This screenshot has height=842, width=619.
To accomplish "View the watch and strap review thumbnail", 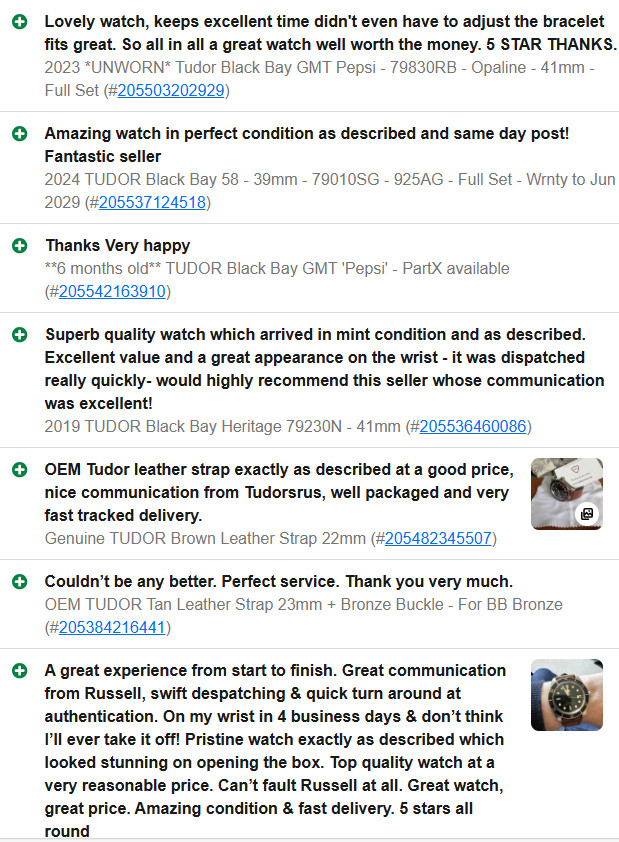I will pos(567,493).
